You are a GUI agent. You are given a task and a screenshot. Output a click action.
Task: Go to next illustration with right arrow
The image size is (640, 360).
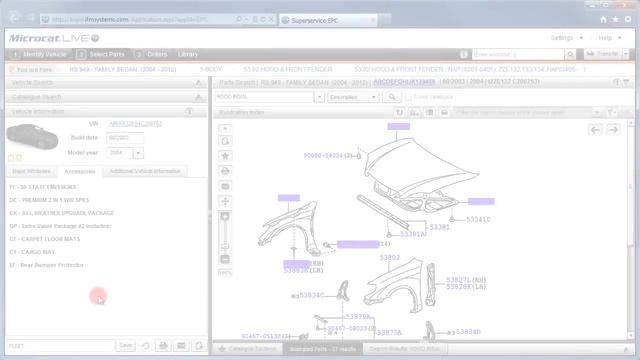(x=613, y=130)
